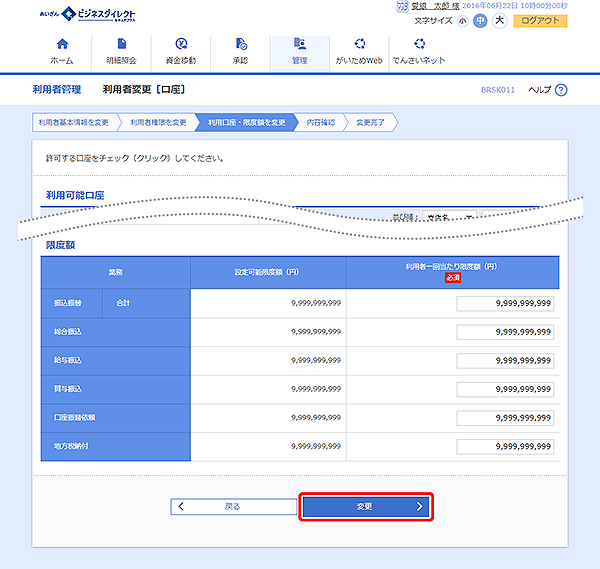The width and height of the screenshot is (600, 569).
Task: Set font size to large (大)
Action: [x=499, y=21]
